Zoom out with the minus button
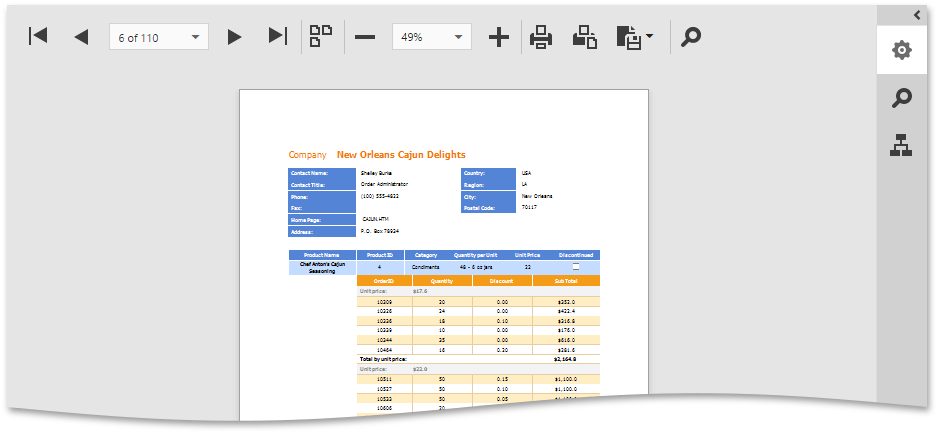 (x=365, y=37)
